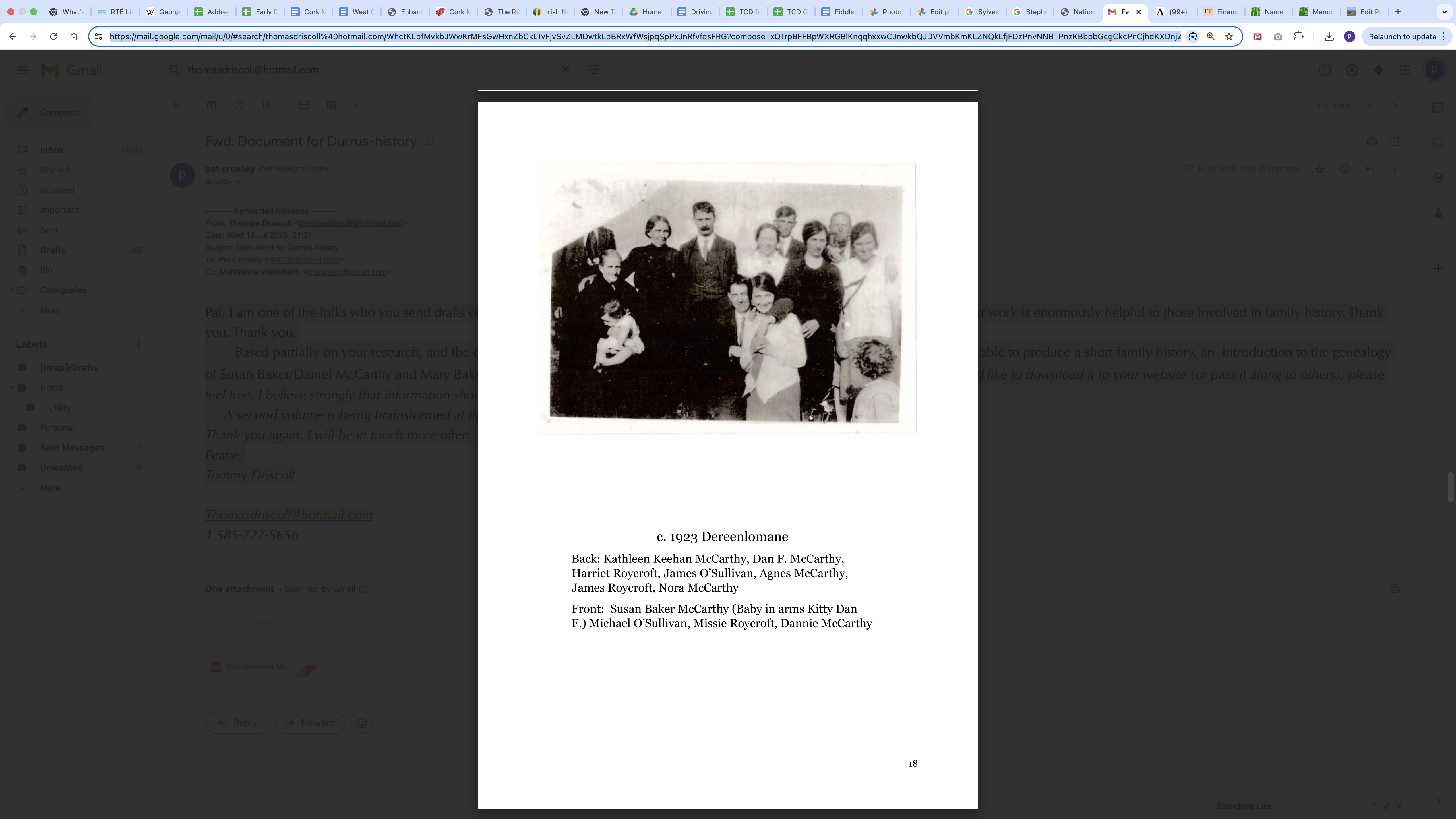Image resolution: width=1456 pixels, height=819 pixels.
Task: Open the Inbox folder
Action: pyautogui.click(x=51, y=150)
